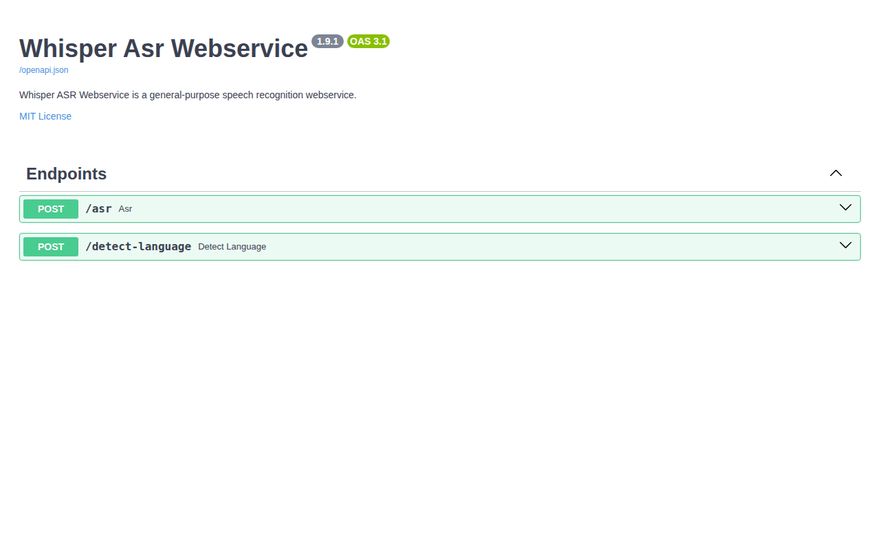This screenshot has height=550, width=880.
Task: Open the /openapi.json link
Action: click(44, 70)
